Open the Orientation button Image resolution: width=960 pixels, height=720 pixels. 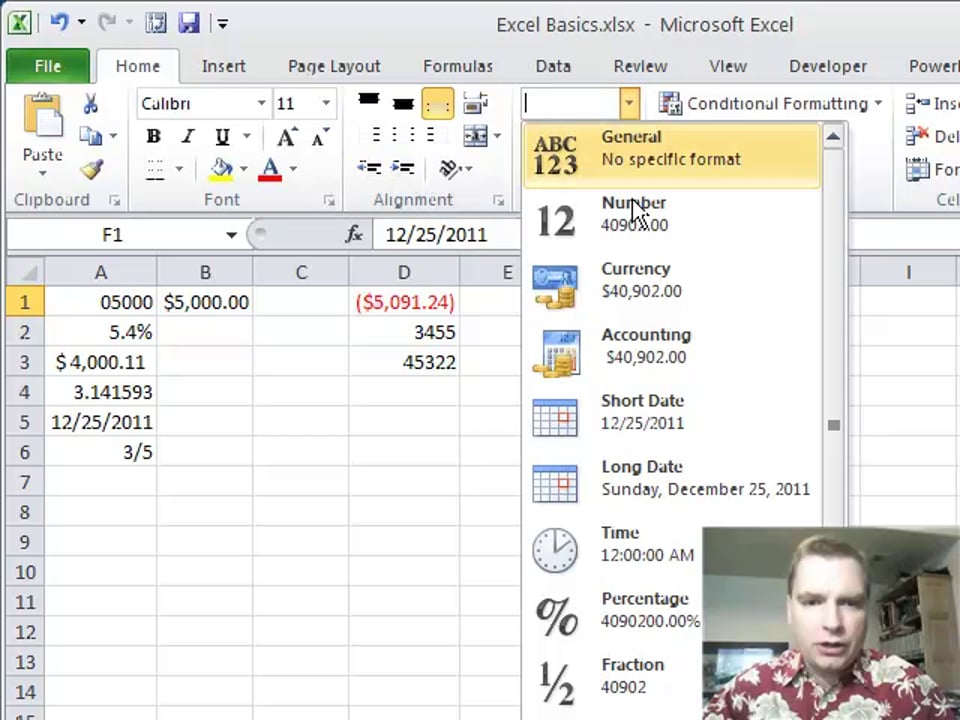456,168
